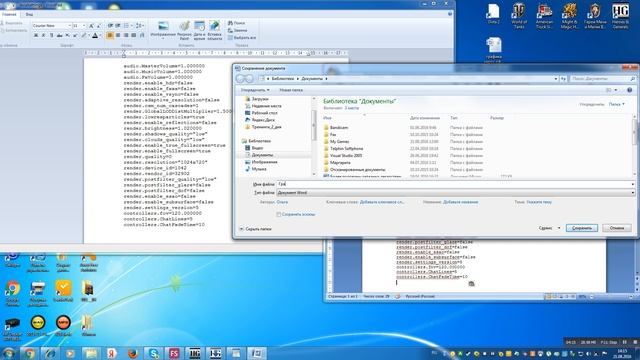Image resolution: width=640 pixels, height=360 pixels.
Task: Click the Bold icon in WordPad
Action: 36,36
